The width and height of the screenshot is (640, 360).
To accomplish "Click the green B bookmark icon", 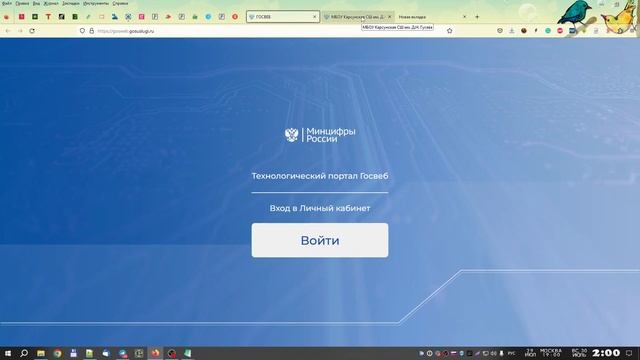I will coord(75,17).
